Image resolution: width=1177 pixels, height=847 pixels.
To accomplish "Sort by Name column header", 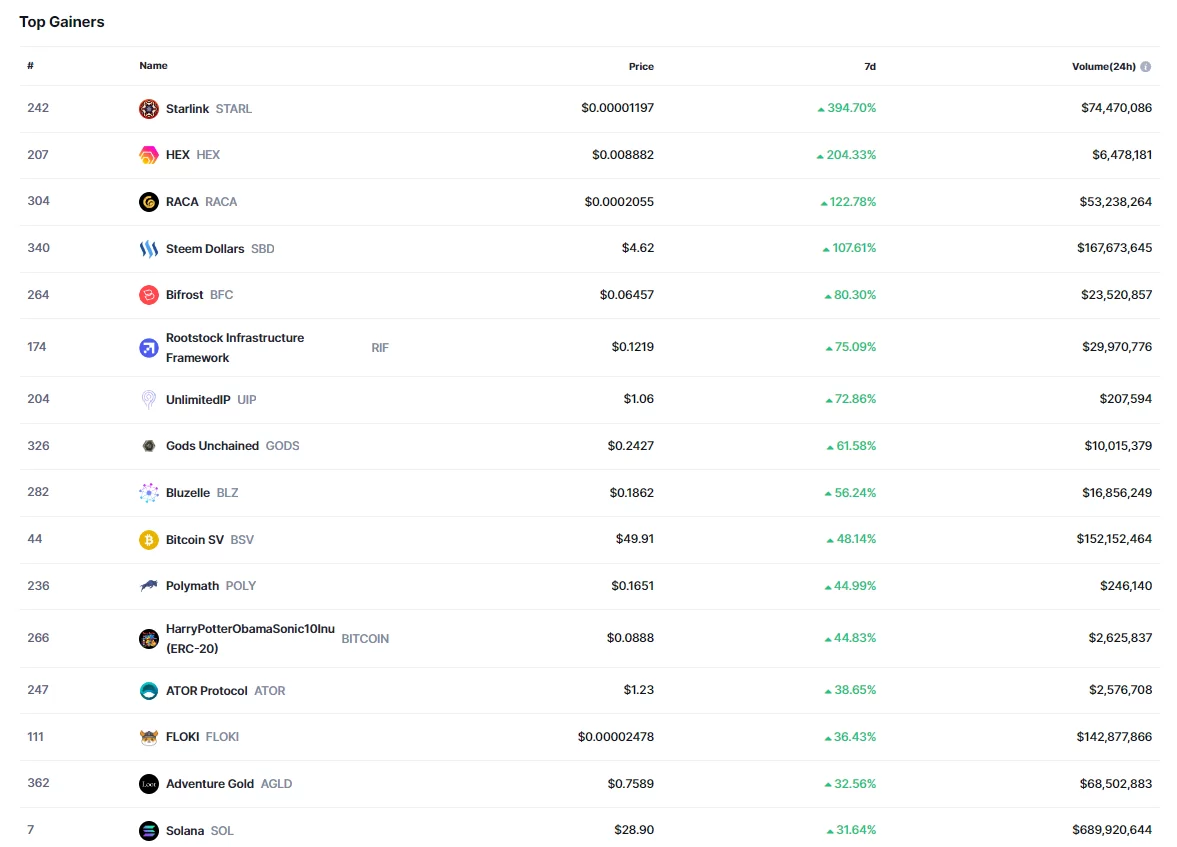I will click(x=153, y=66).
